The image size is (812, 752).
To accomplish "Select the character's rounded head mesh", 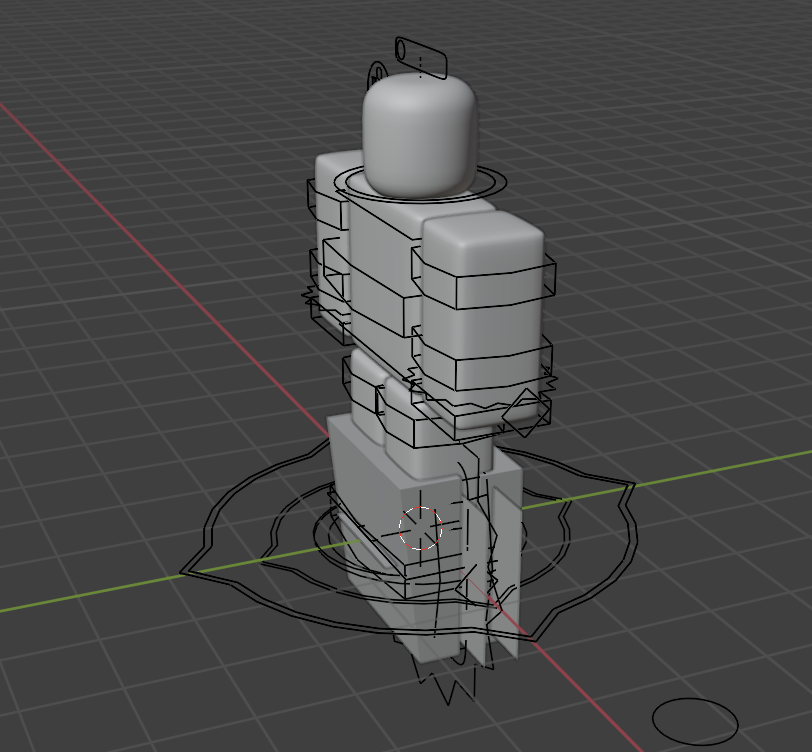I will pyautogui.click(x=419, y=135).
